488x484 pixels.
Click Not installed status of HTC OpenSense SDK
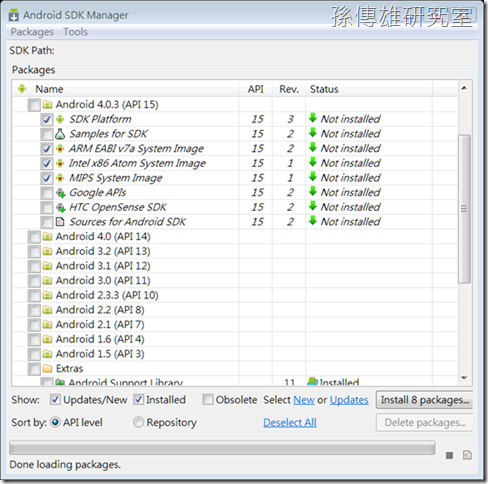tap(350, 207)
